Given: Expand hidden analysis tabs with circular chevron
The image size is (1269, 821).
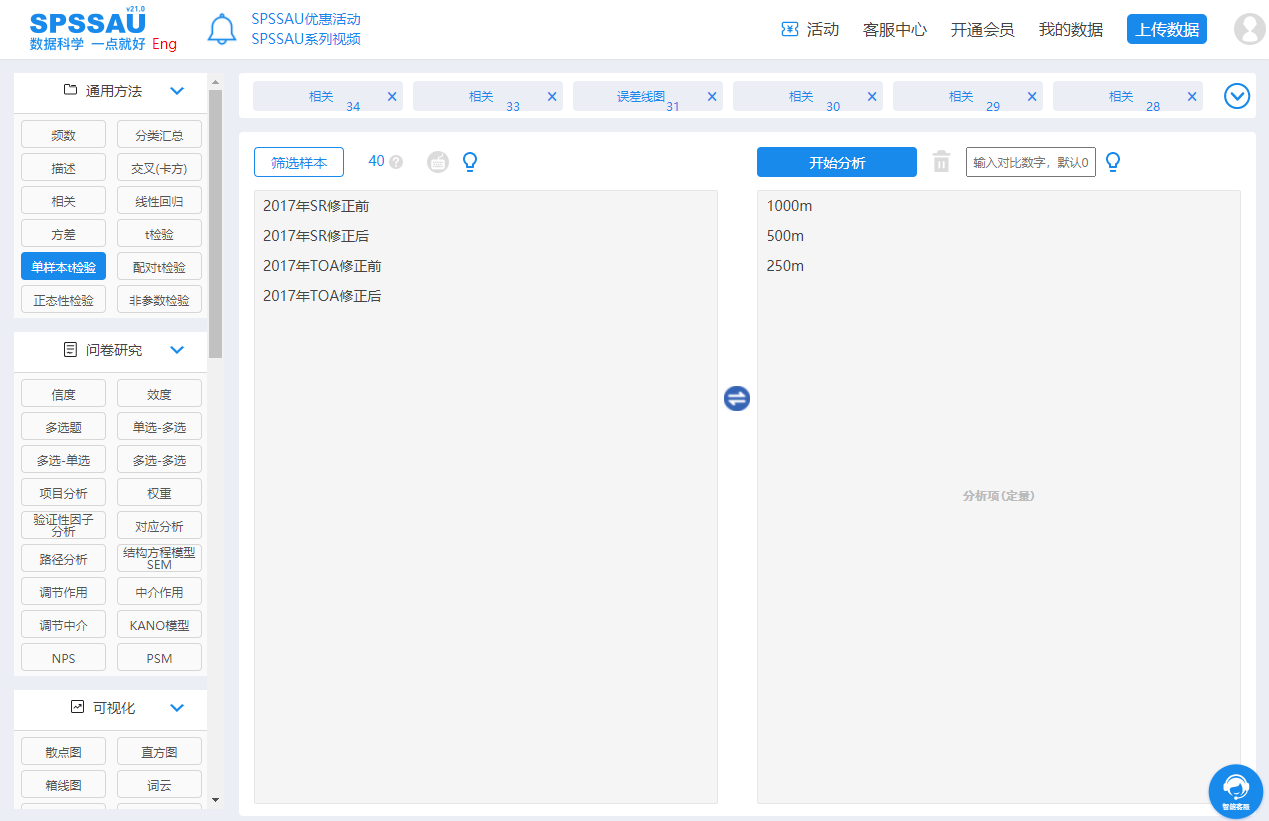Looking at the screenshot, I should click(x=1236, y=96).
